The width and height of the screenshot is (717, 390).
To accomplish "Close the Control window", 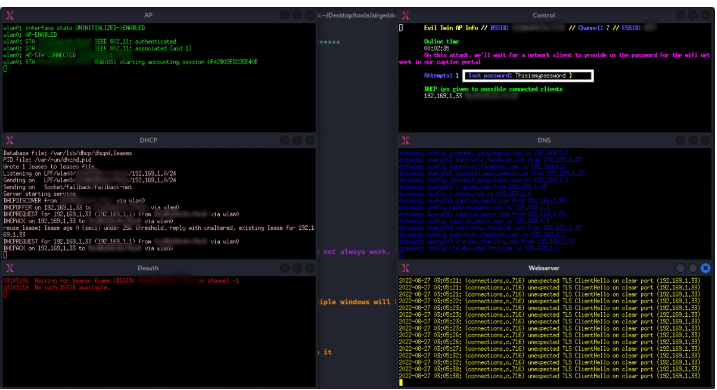I will [x=706, y=16].
